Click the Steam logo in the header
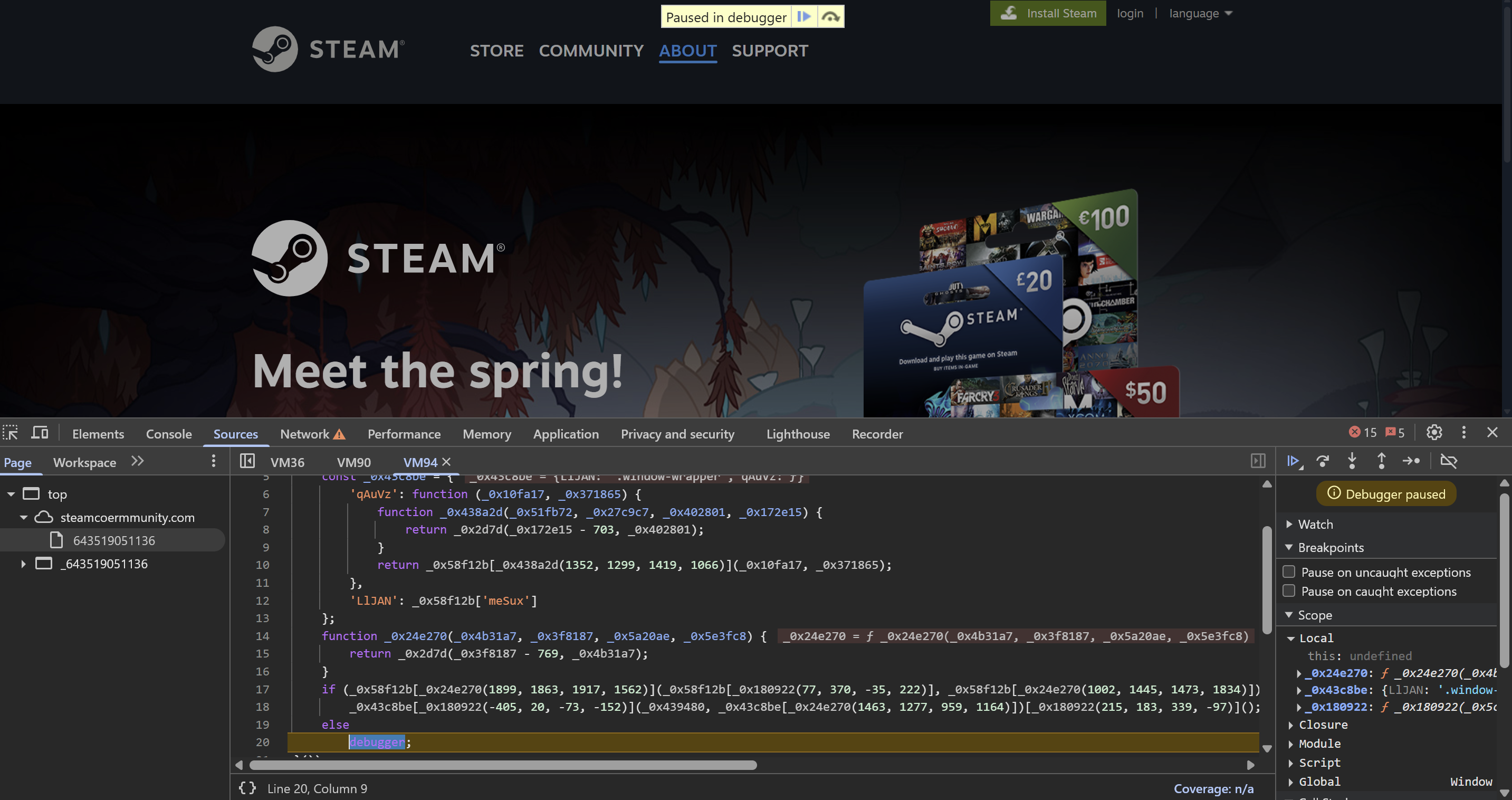Image resolution: width=1512 pixels, height=800 pixels. click(328, 49)
